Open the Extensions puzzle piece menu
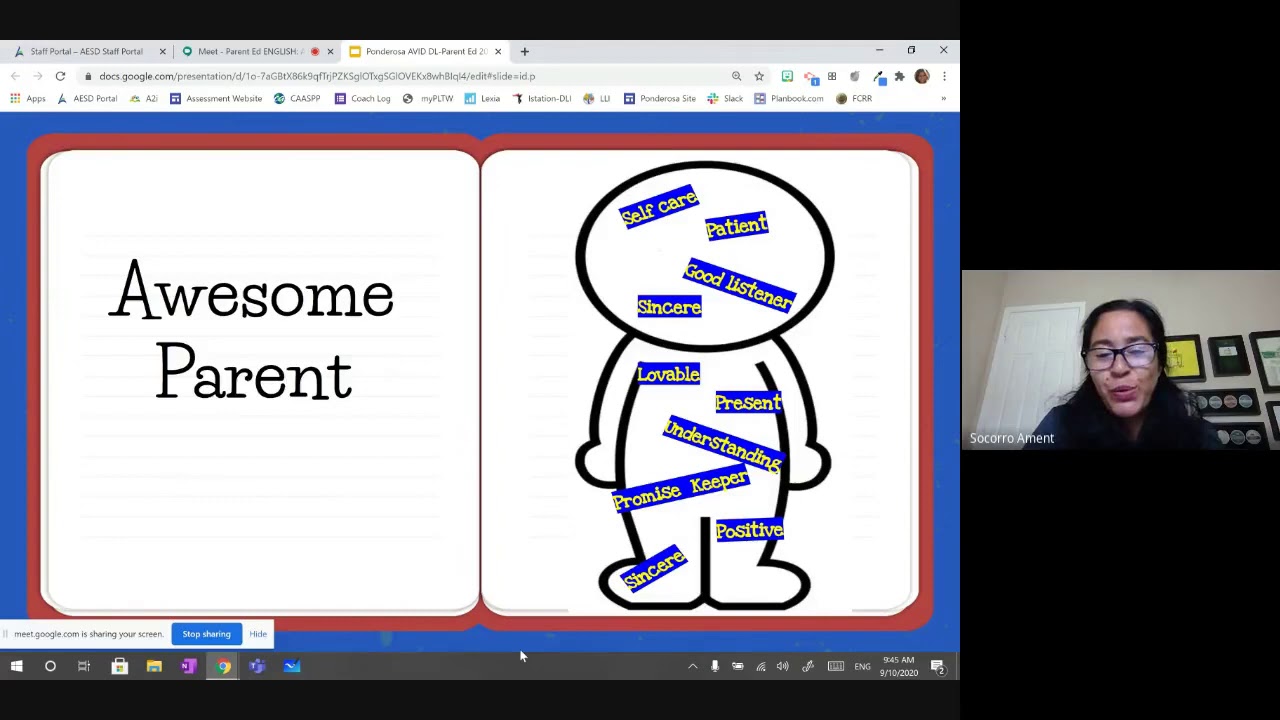Screen dimensions: 1280x720 pos(899,76)
